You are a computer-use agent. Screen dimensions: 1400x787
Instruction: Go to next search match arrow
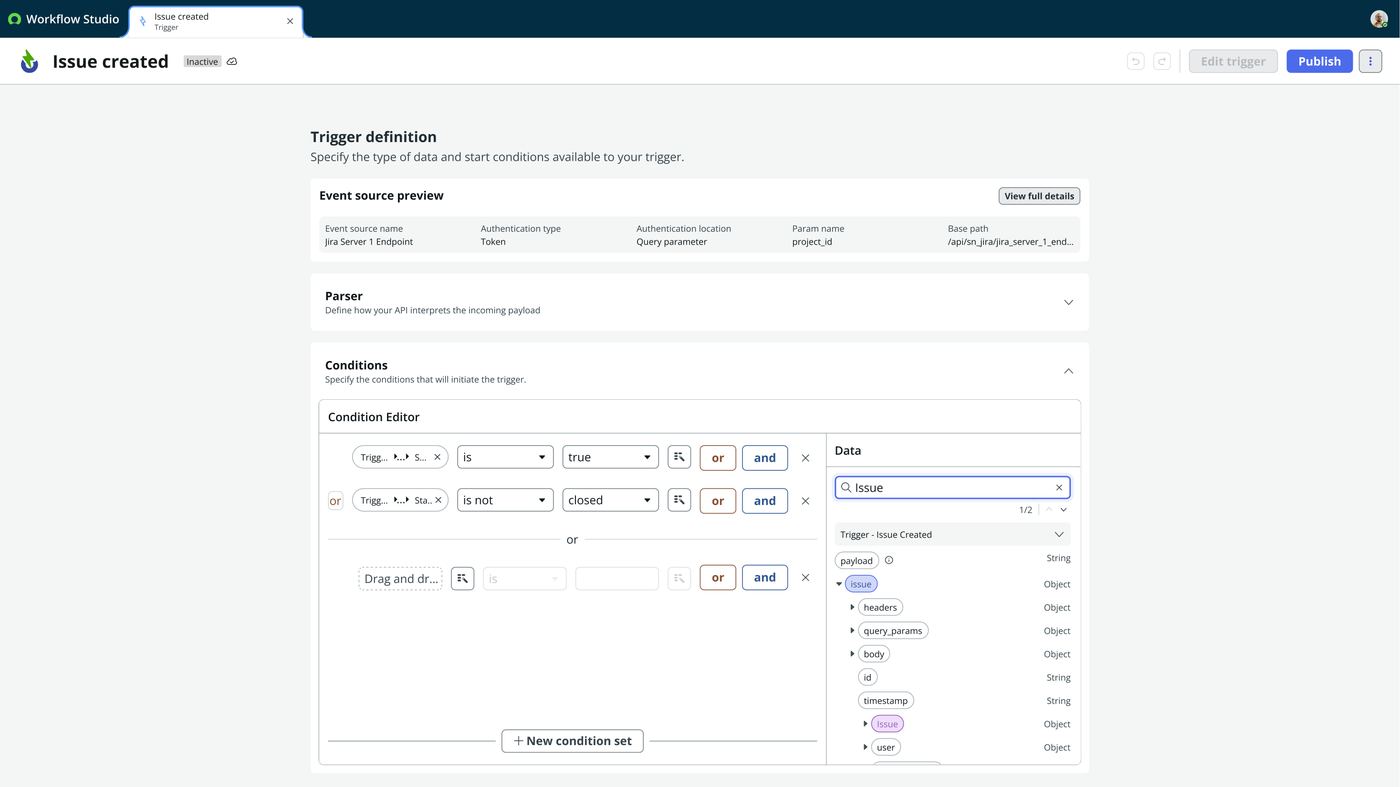(x=1063, y=510)
